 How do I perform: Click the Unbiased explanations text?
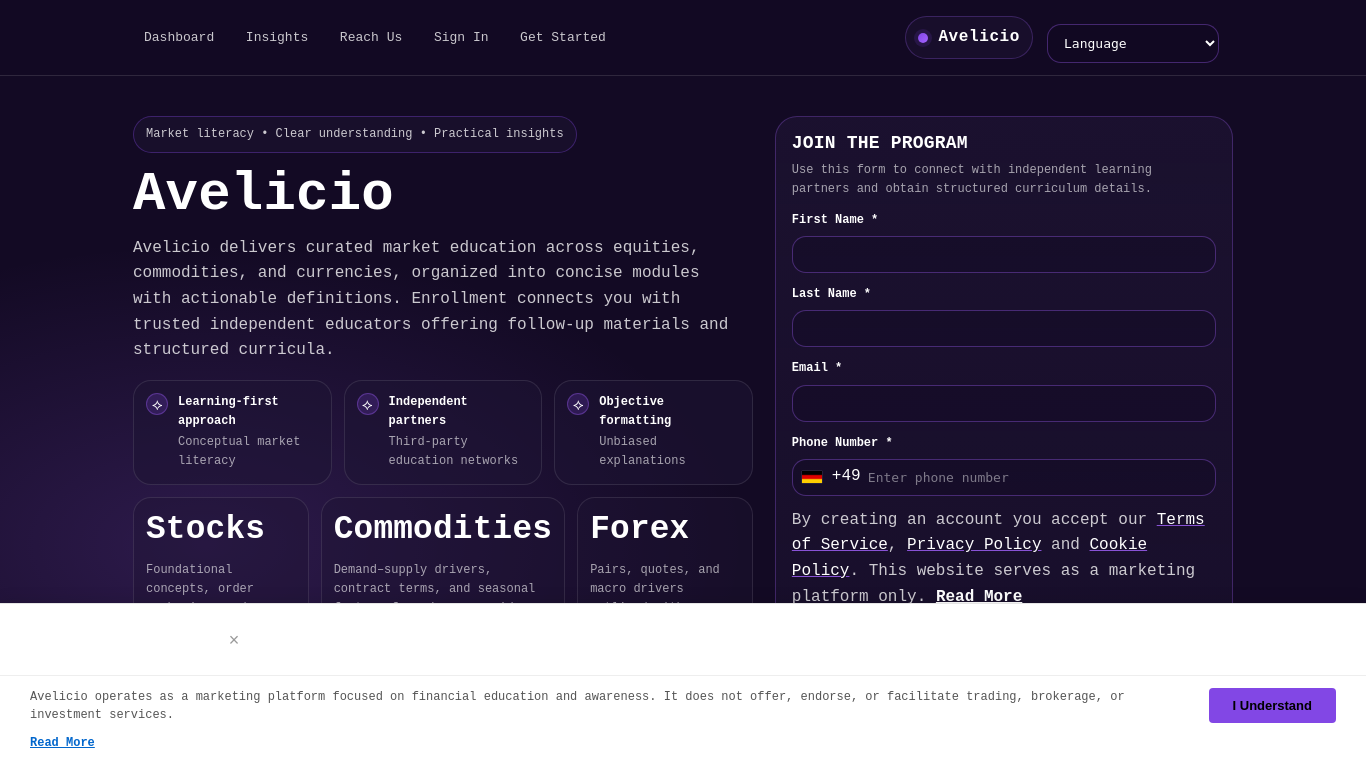click(x=642, y=451)
